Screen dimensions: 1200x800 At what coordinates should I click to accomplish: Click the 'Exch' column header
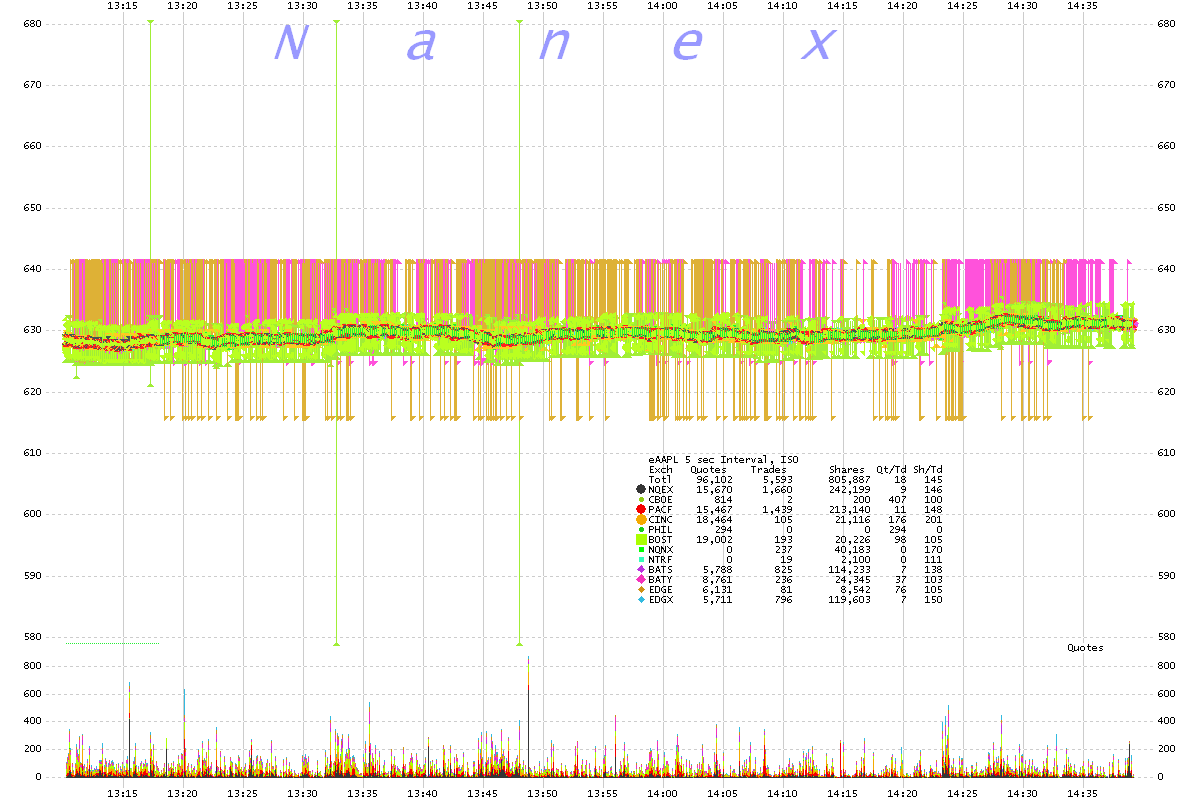pos(661,469)
